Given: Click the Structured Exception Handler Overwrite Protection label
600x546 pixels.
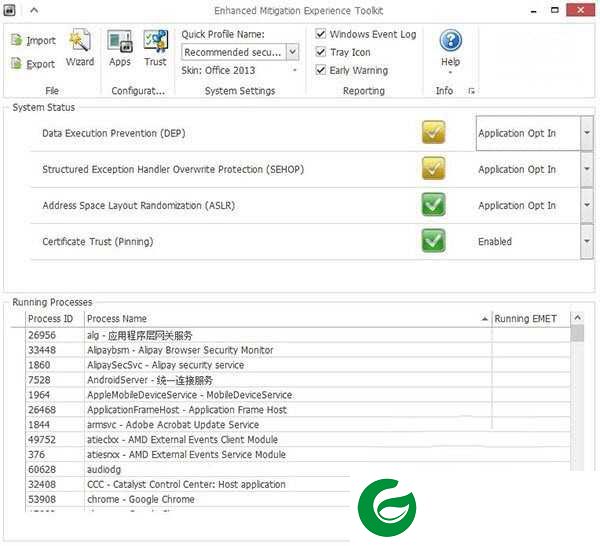Looking at the screenshot, I should click(173, 169).
